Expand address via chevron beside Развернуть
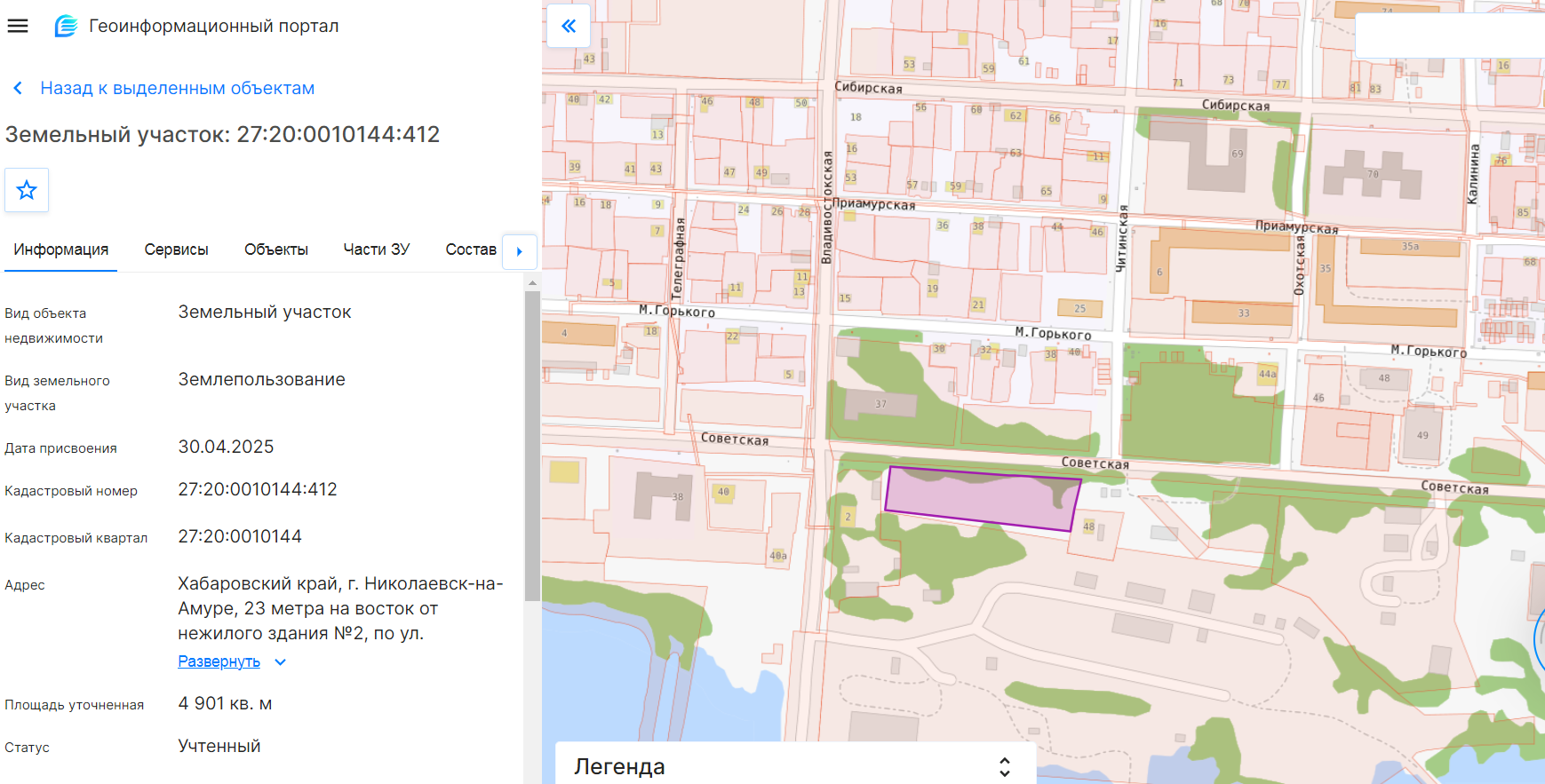The width and height of the screenshot is (1545, 784). (280, 662)
